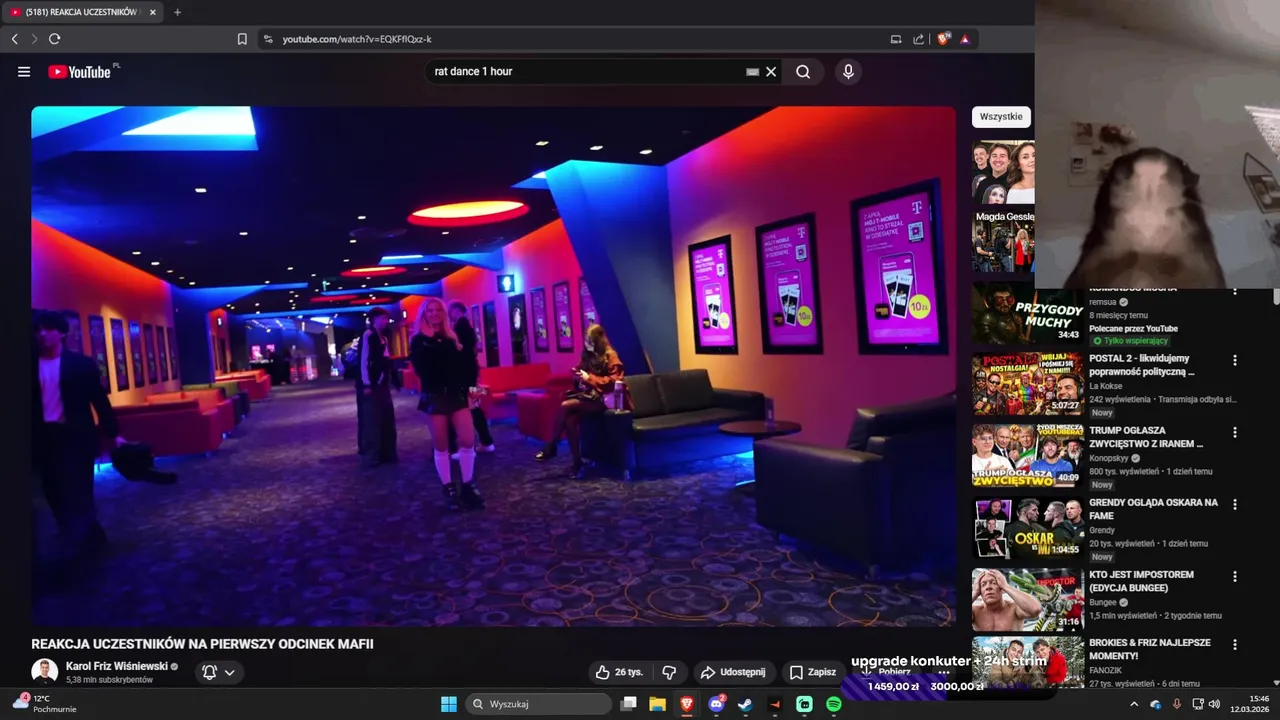Open GRENDY OGLĄDA OSKARA NA FAME title

(1153, 509)
